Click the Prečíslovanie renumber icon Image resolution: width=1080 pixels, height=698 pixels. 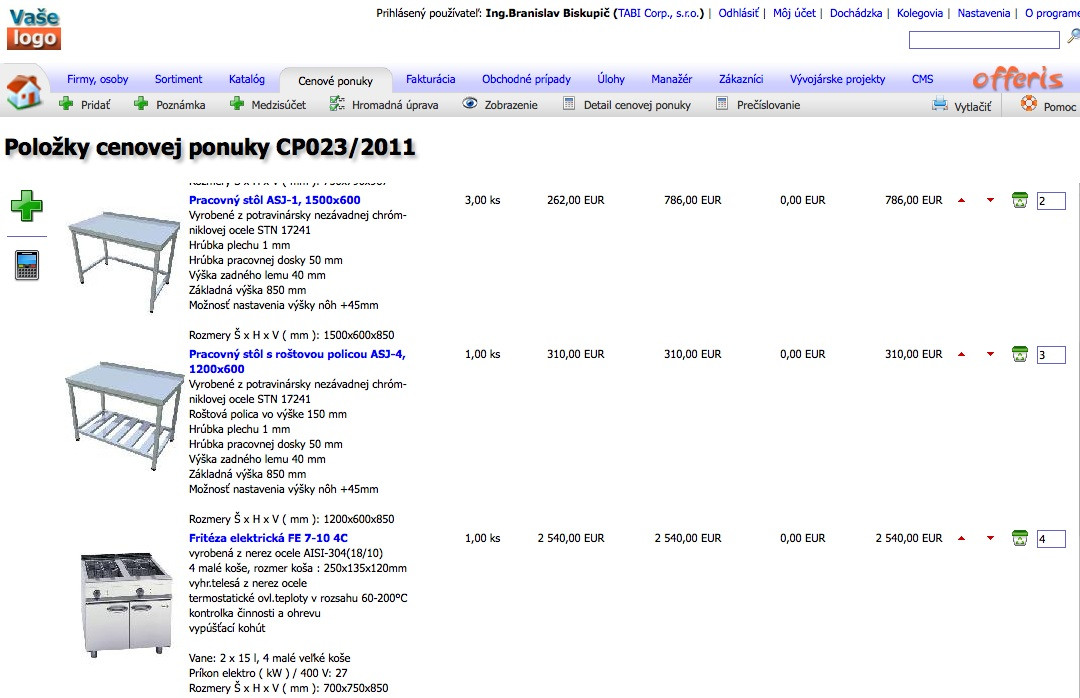click(722, 104)
